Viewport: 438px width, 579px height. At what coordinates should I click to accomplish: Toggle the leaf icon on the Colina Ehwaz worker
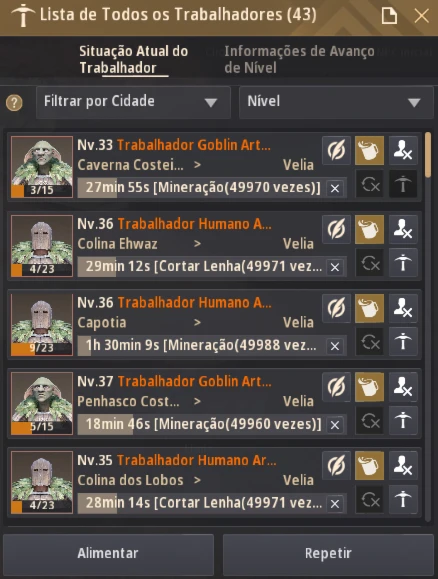pyautogui.click(x=336, y=229)
